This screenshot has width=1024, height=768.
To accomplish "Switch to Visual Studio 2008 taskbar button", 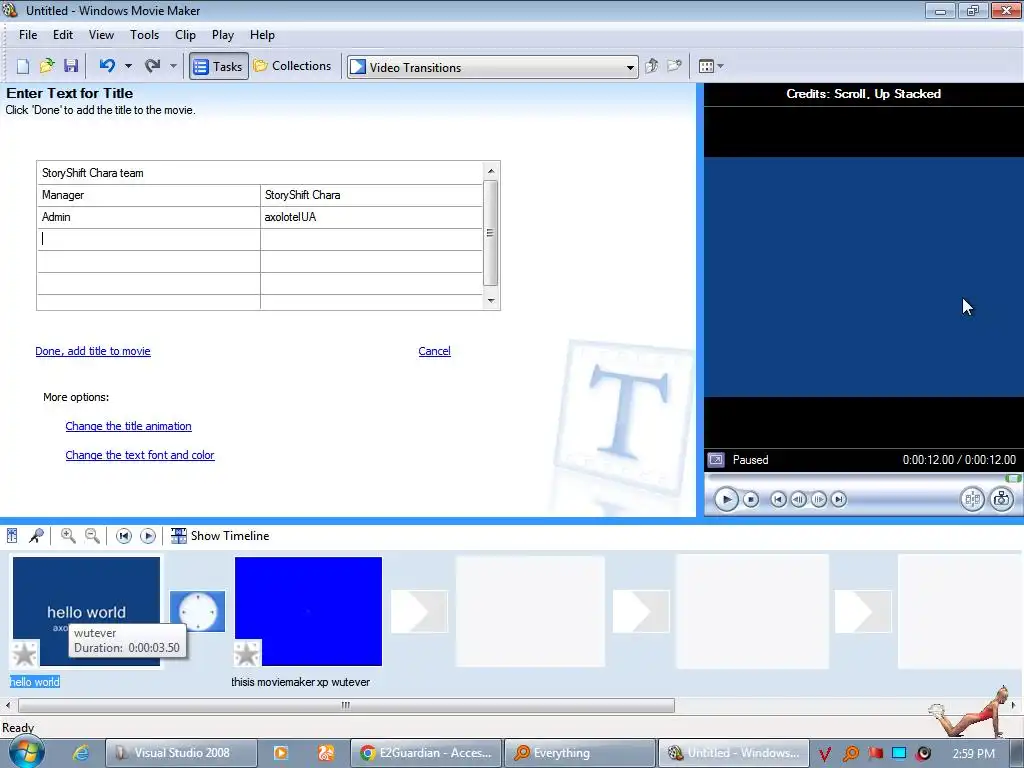I will 182,753.
